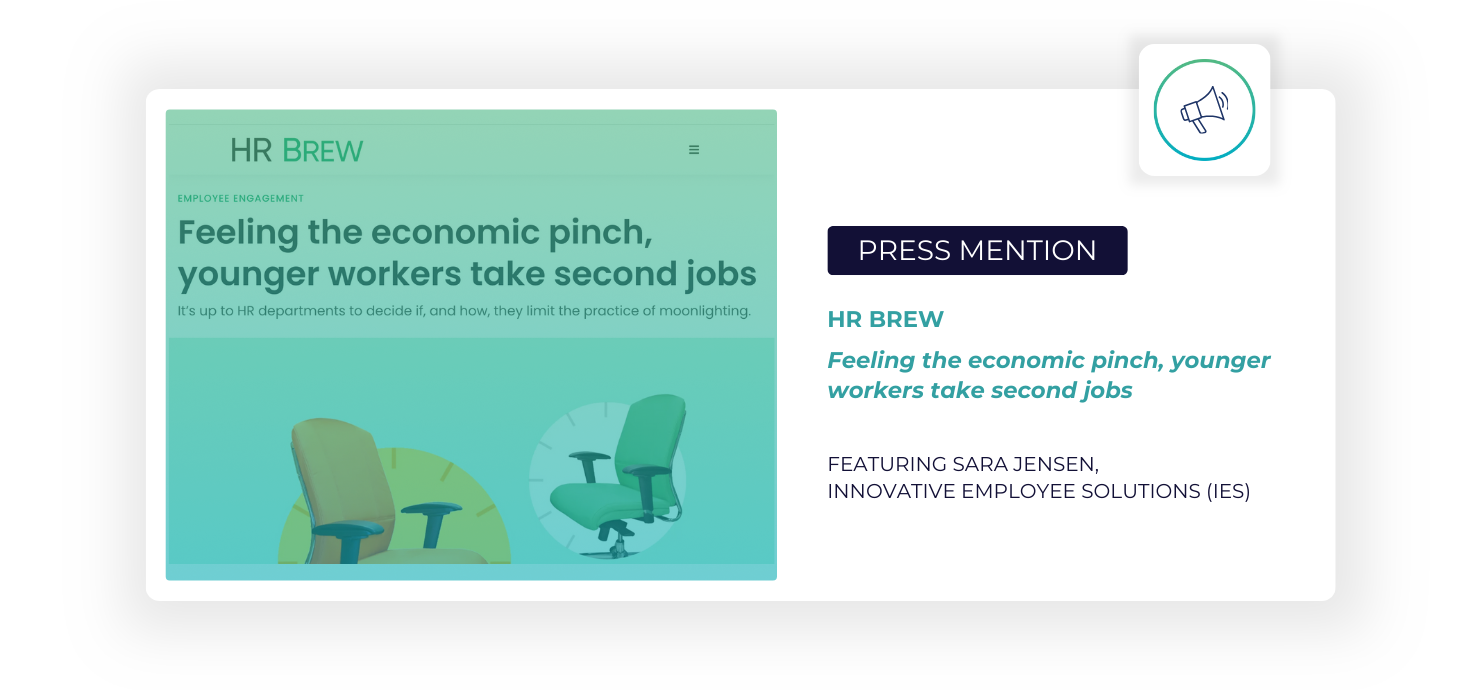Click the Featuring Sara Jensen text
The width and height of the screenshot is (1480, 690).
[x=962, y=464]
